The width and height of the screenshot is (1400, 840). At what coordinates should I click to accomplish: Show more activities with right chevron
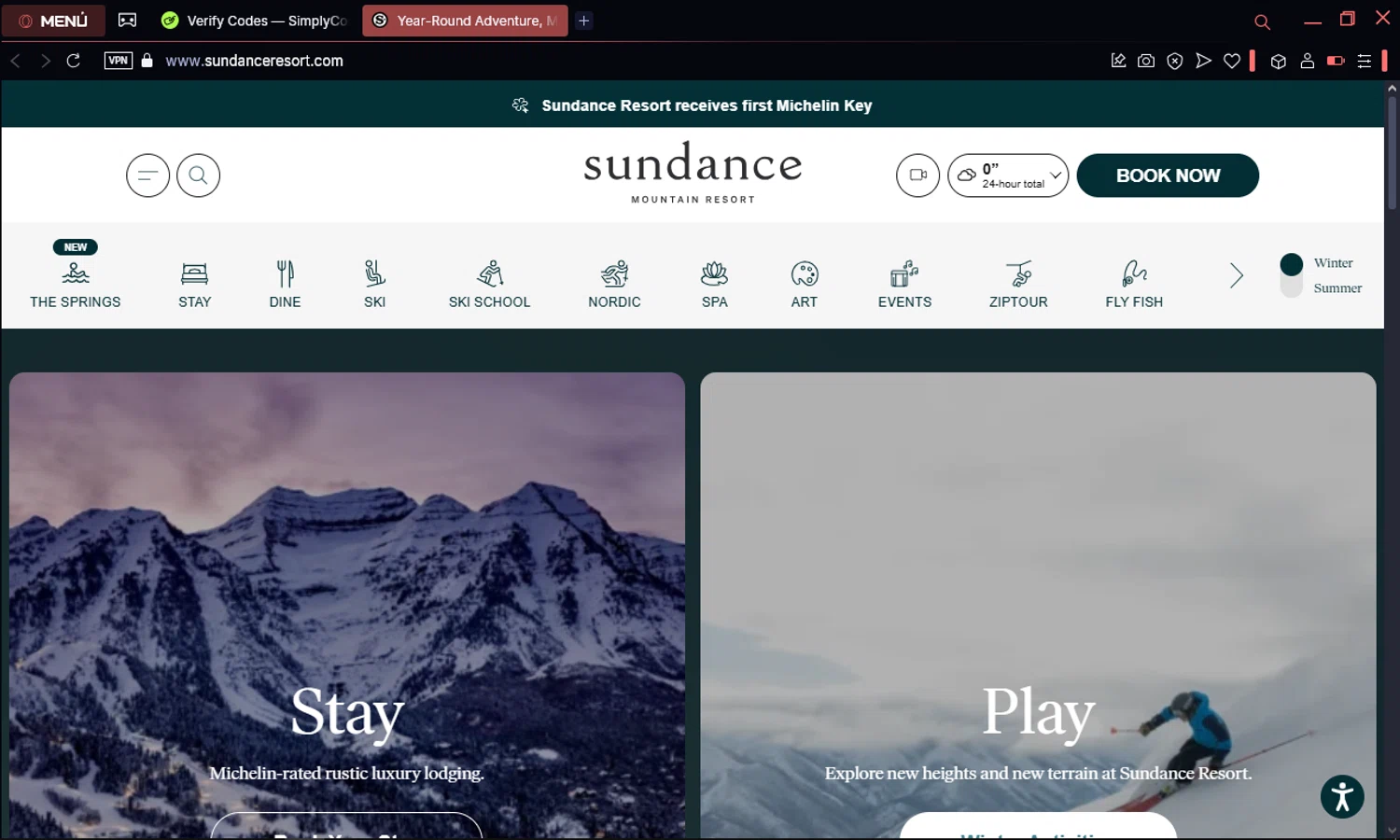(1237, 275)
